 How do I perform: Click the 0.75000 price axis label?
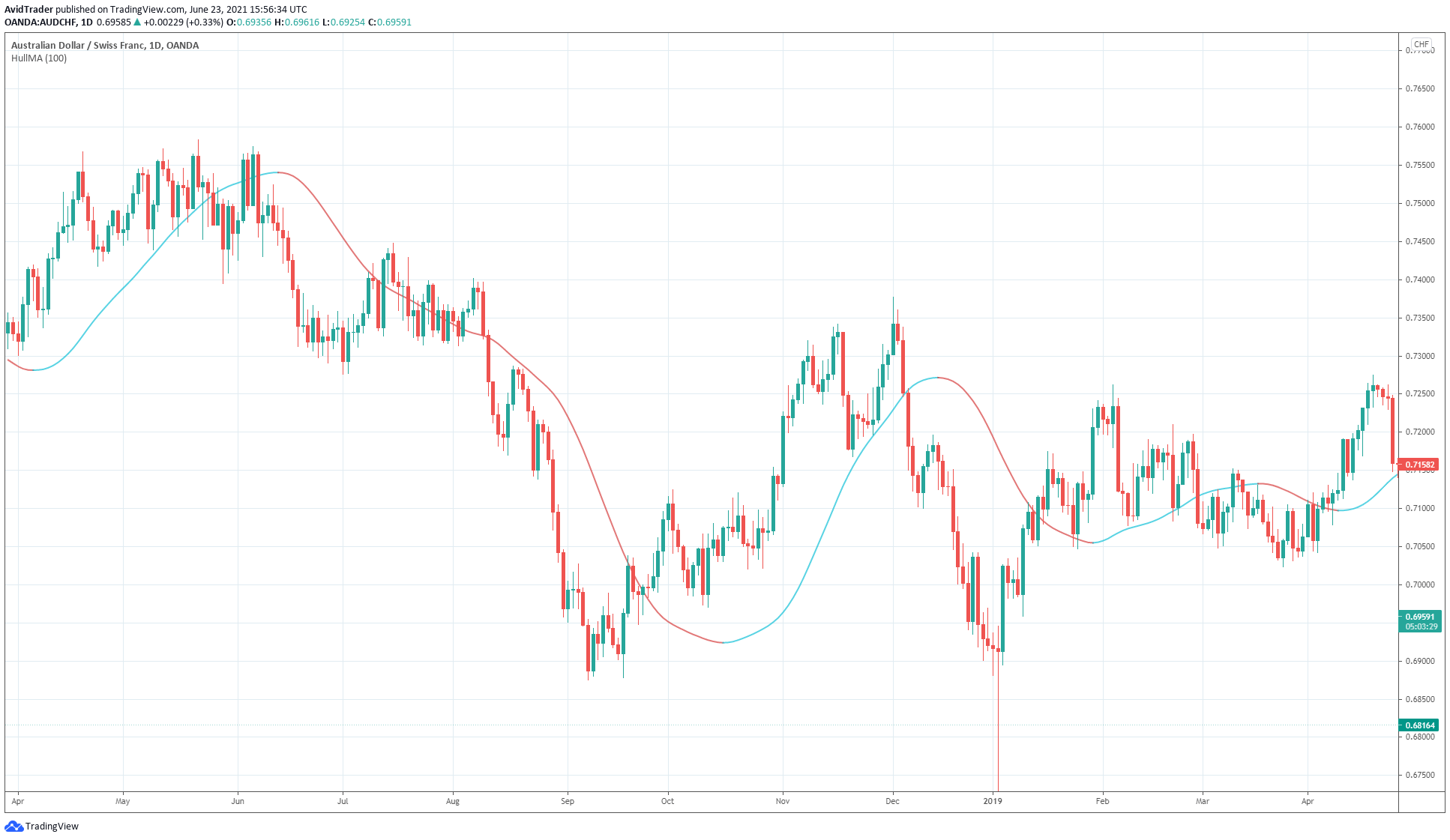click(1419, 203)
